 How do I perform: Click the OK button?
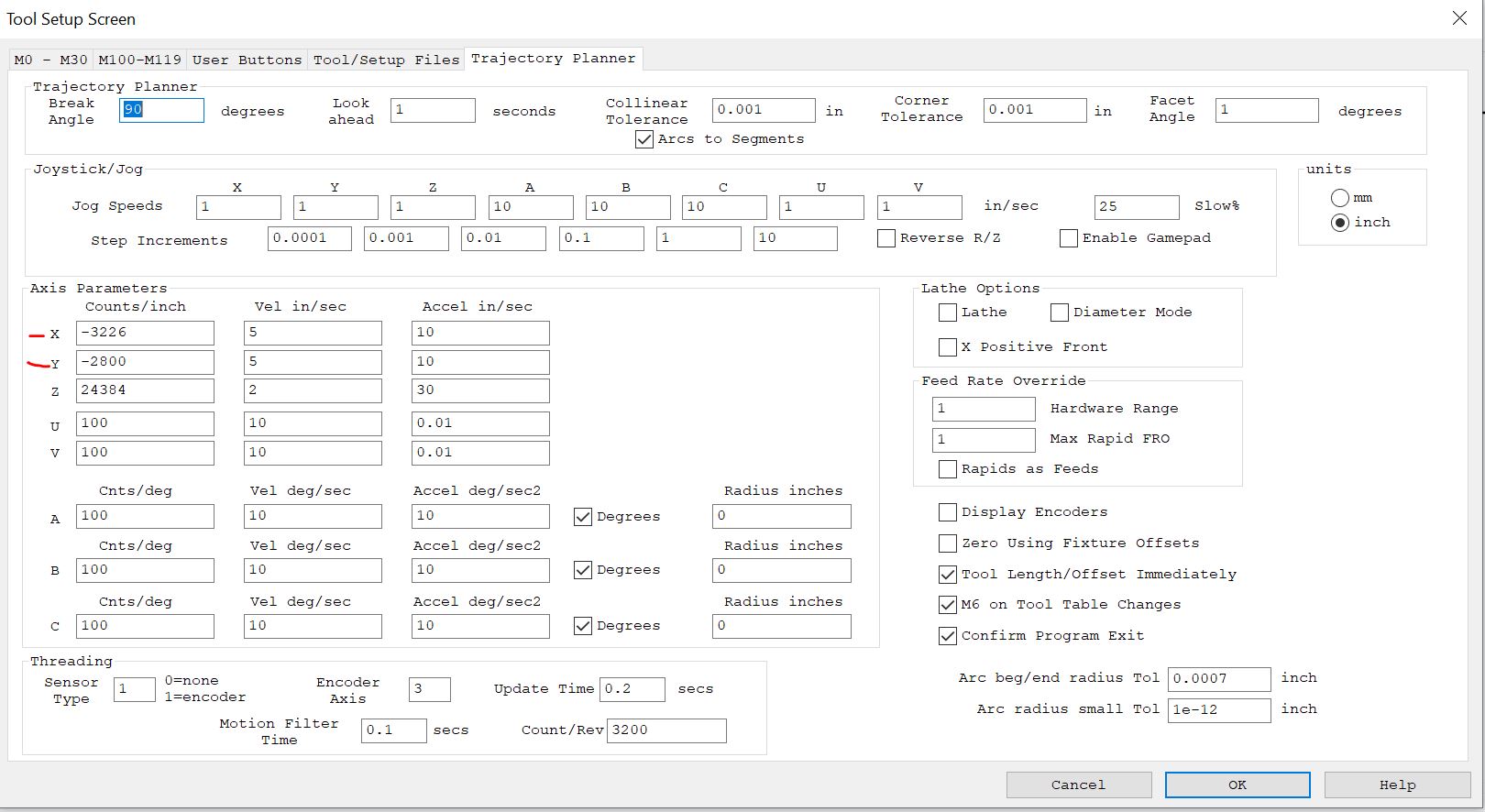[1237, 785]
